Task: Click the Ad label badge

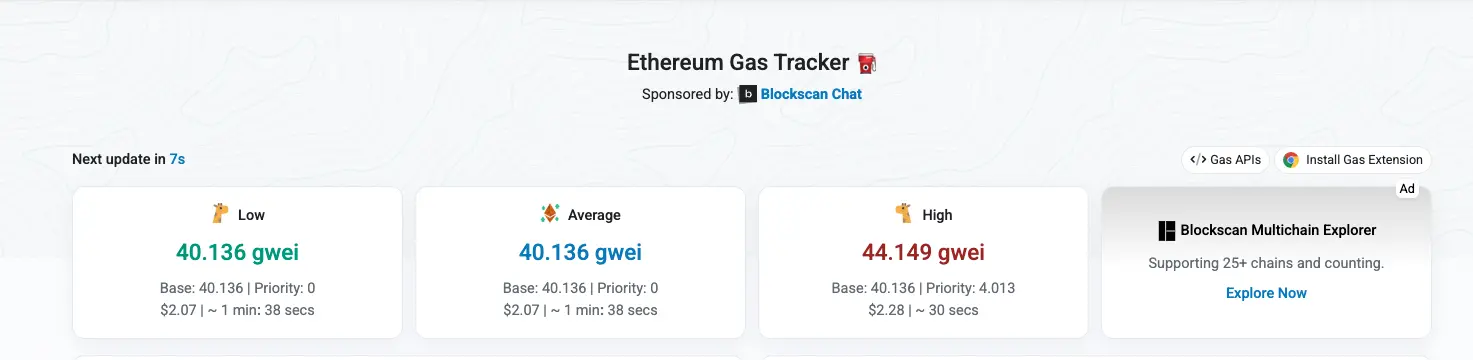Action: tap(1407, 189)
